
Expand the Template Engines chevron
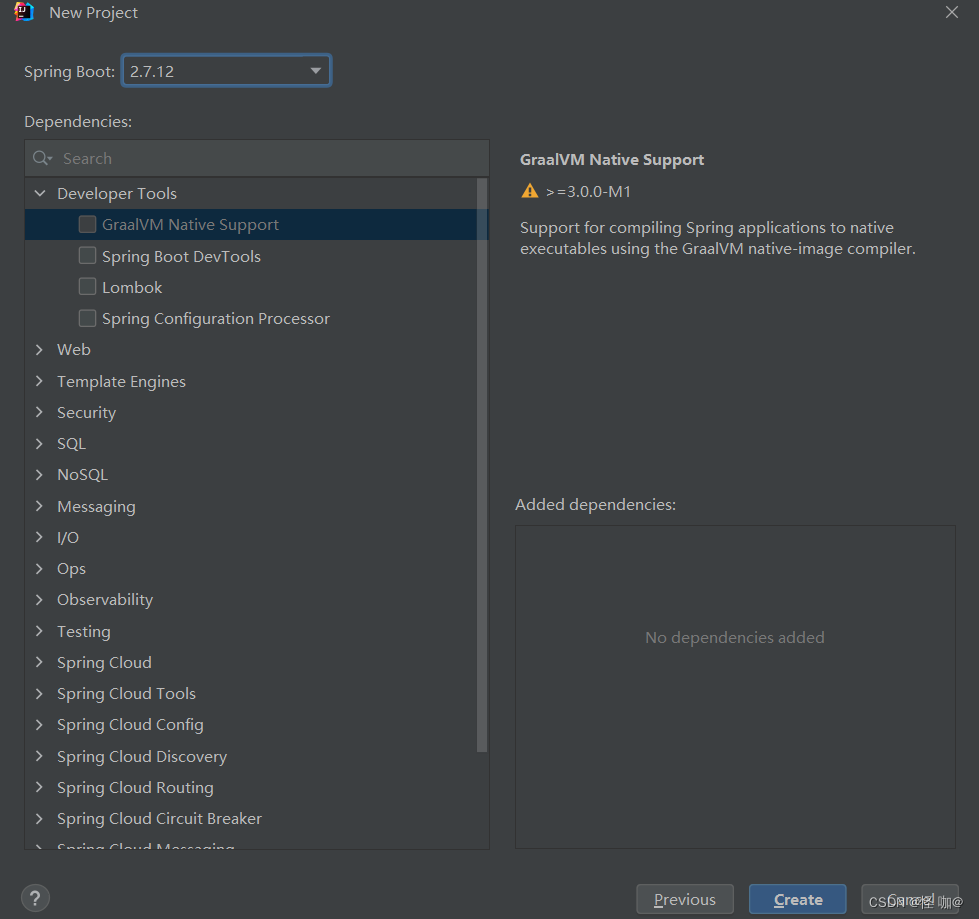coord(40,381)
